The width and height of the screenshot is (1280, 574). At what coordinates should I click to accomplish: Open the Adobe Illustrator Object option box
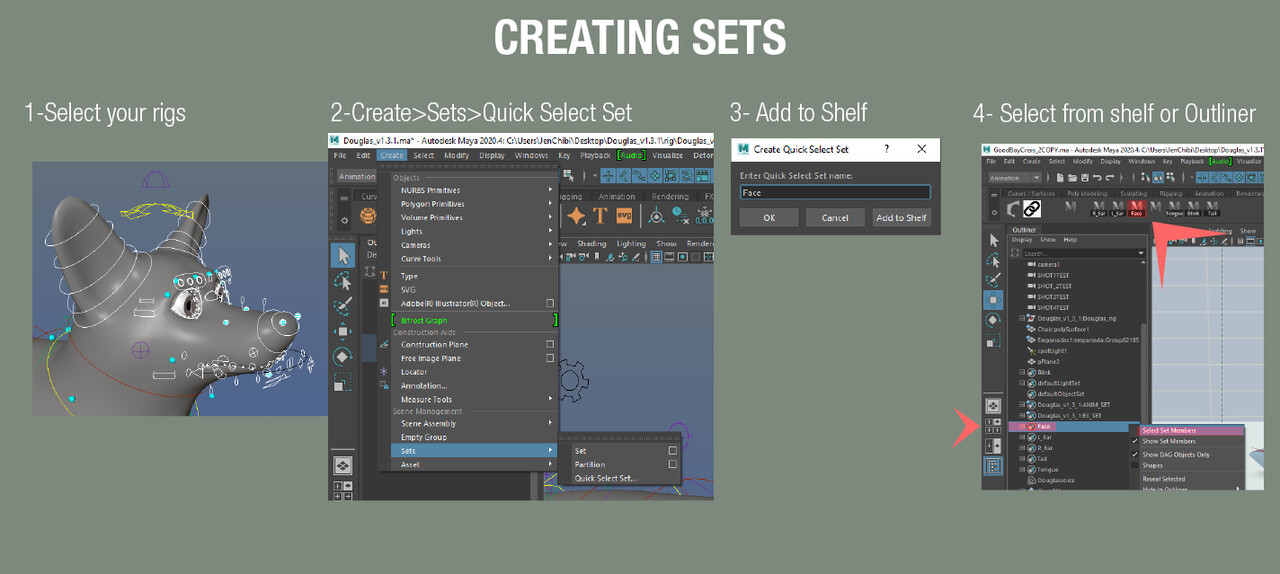(x=550, y=303)
